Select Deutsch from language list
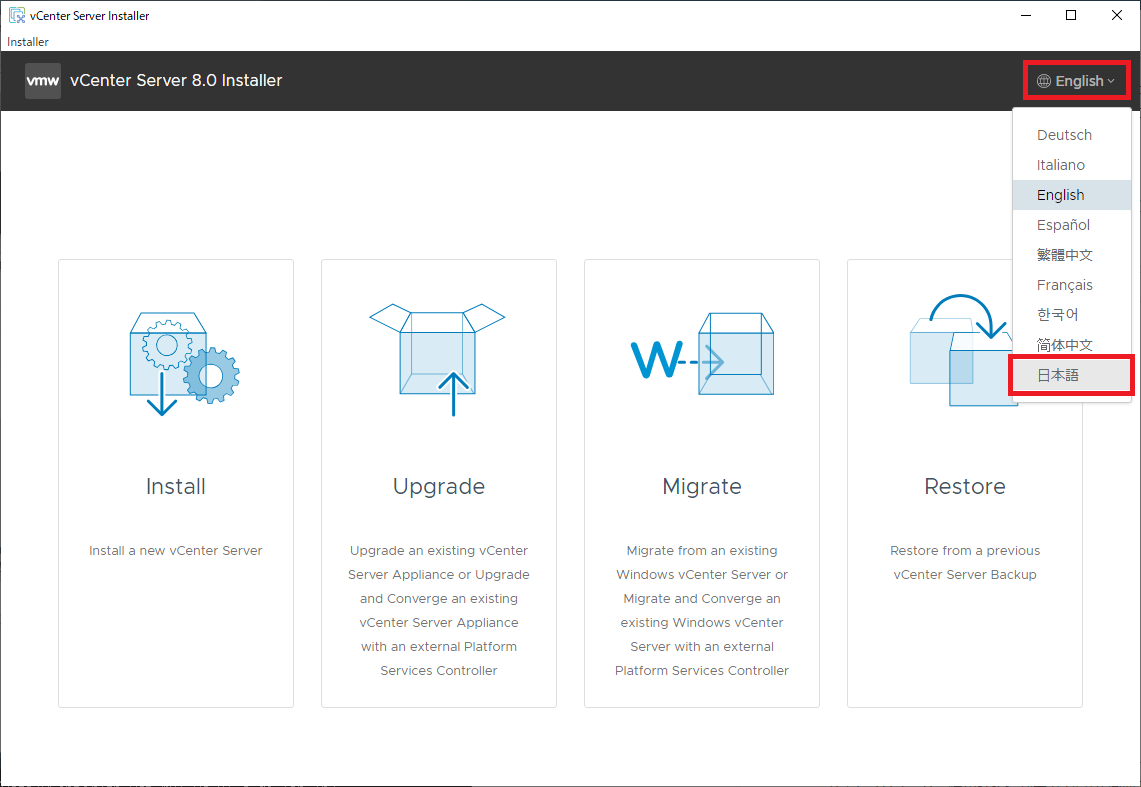This screenshot has width=1141, height=787. tap(1072, 135)
